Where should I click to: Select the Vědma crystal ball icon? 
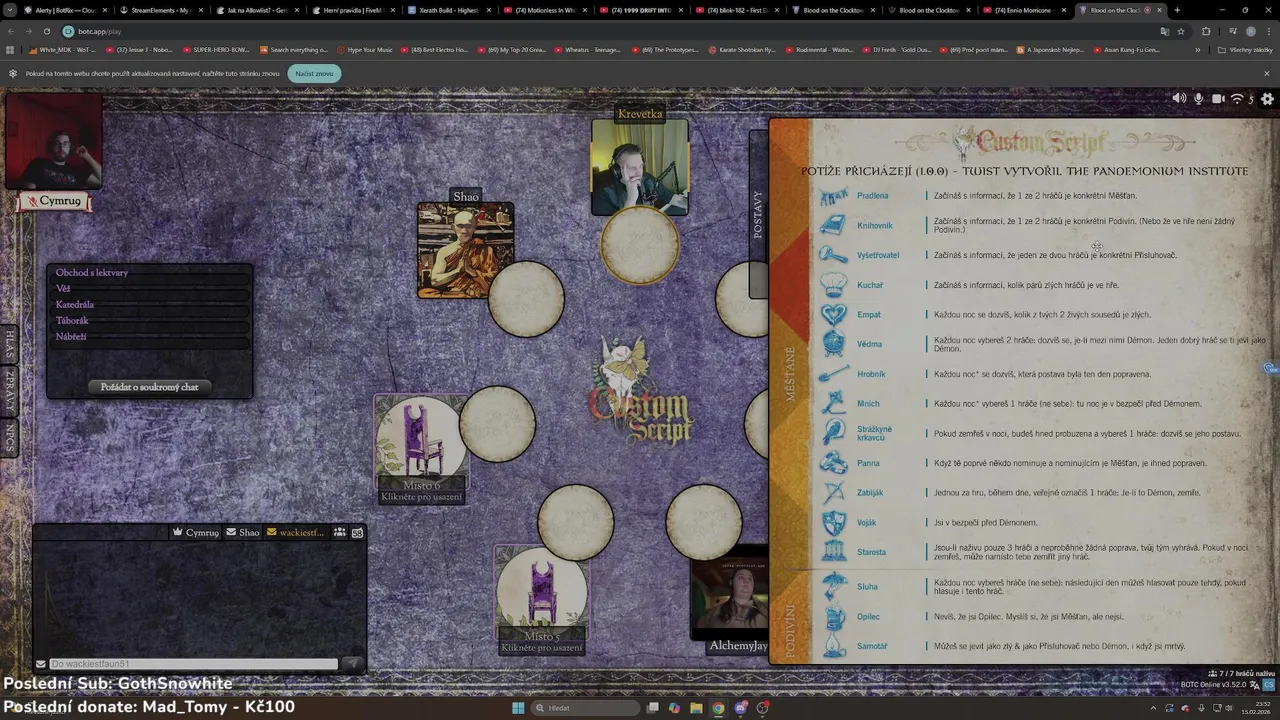pos(833,344)
